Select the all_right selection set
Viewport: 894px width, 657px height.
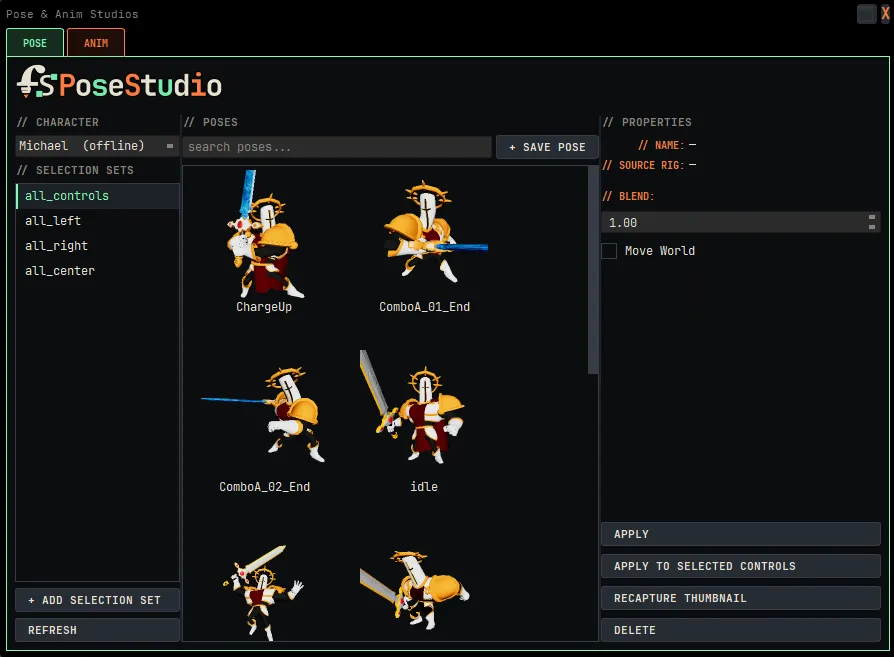(97, 246)
